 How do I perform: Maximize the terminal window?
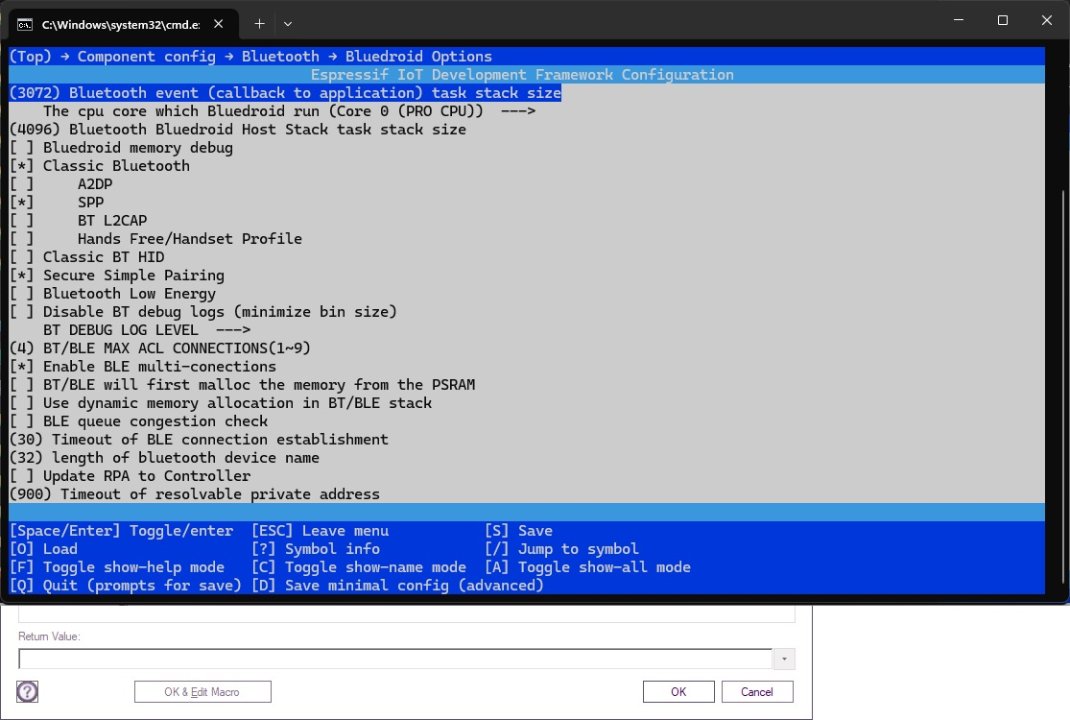1002,20
